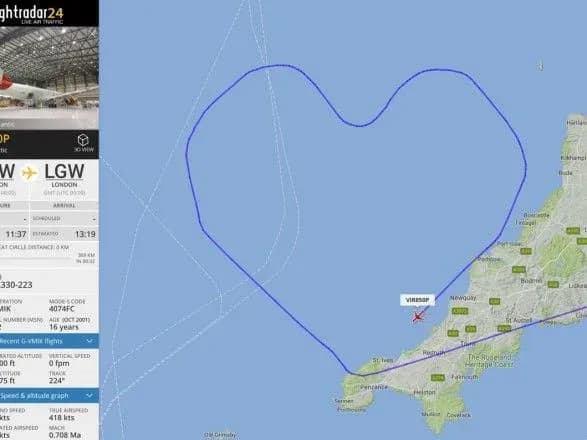Click the flight distance progress bar
This screenshot has width=587, height=440.
[36, 258]
